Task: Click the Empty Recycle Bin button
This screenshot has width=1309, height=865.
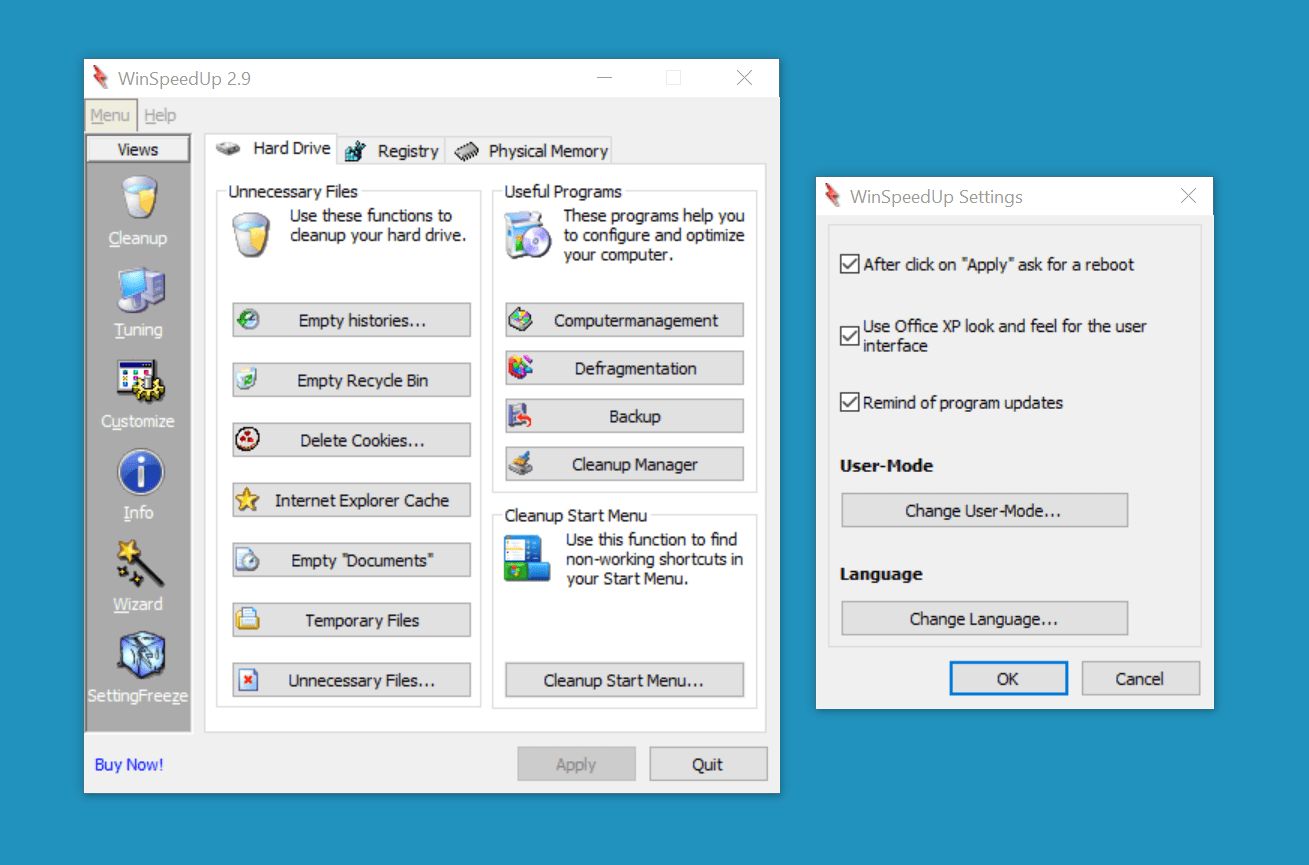Action: [352, 380]
